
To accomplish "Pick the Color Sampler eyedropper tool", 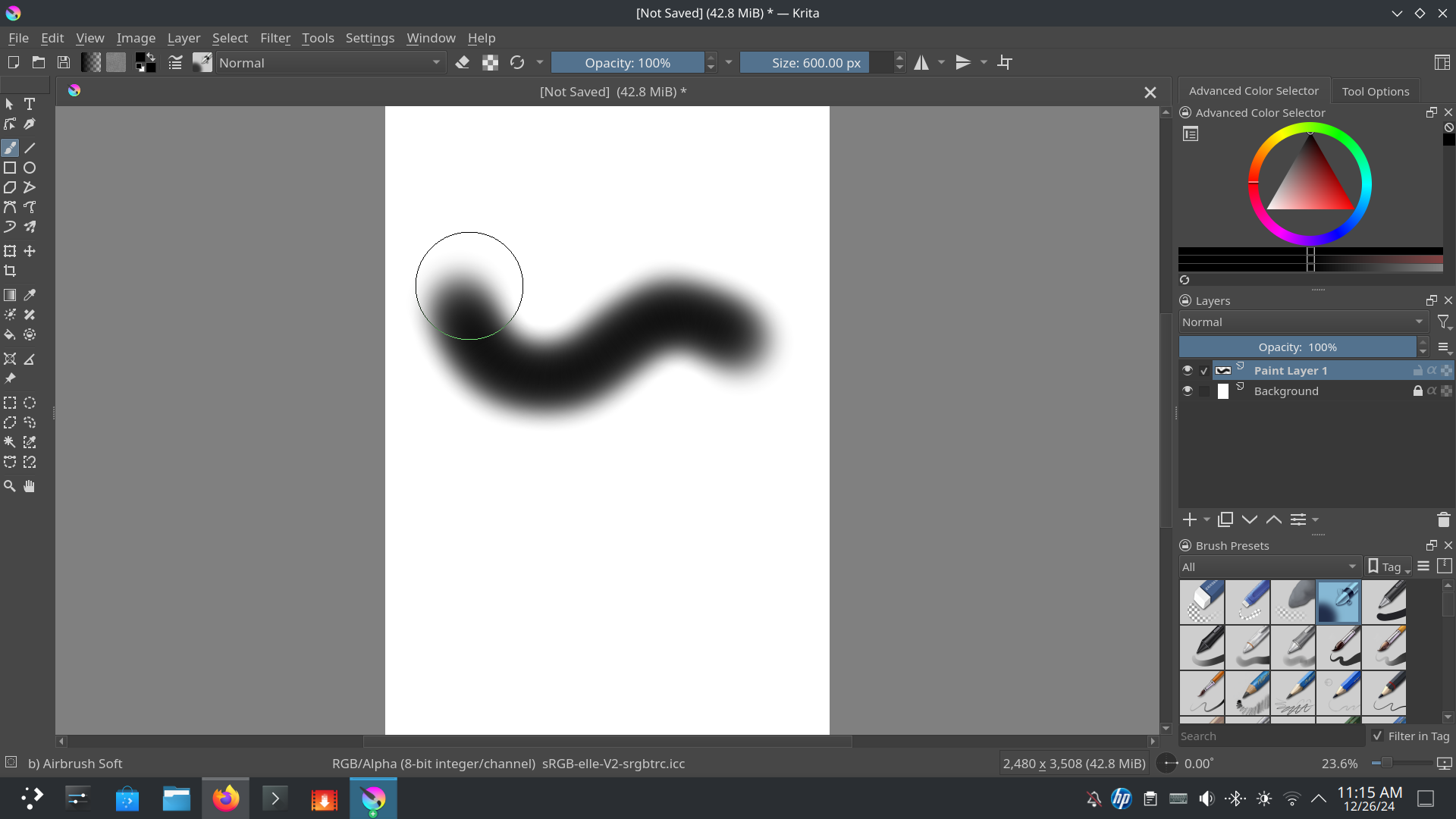I will tap(30, 295).
